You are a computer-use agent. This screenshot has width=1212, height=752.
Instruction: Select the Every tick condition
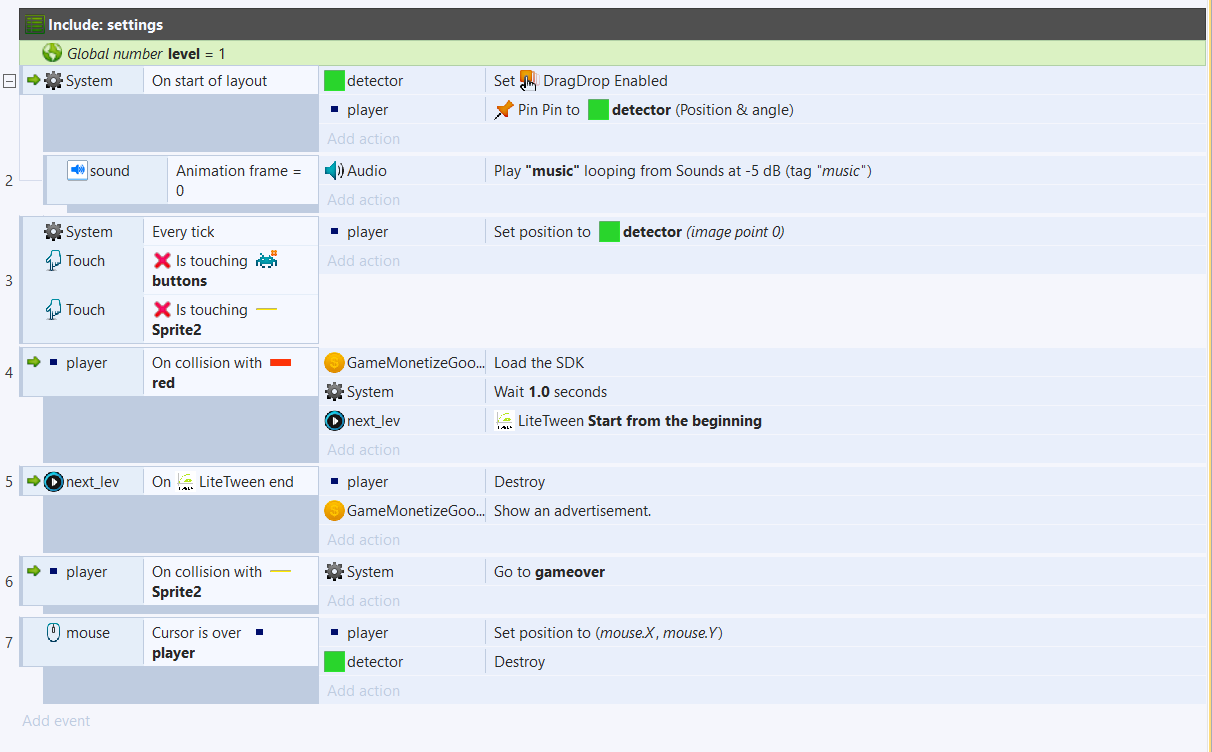[x=183, y=232]
